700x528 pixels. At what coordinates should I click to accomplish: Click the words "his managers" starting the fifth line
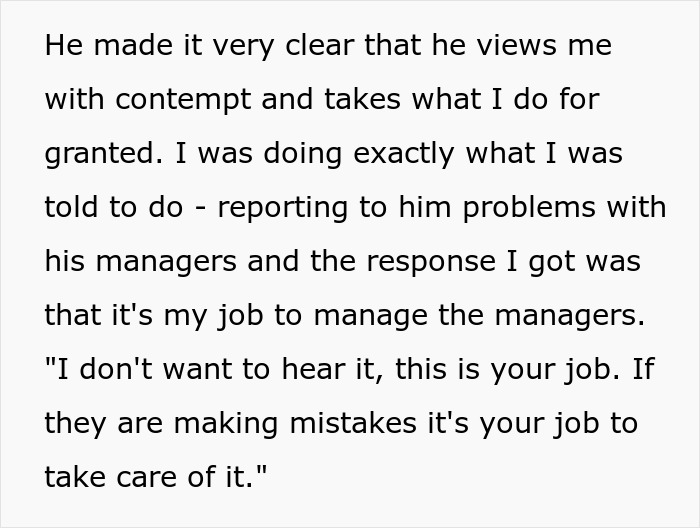point(141,262)
